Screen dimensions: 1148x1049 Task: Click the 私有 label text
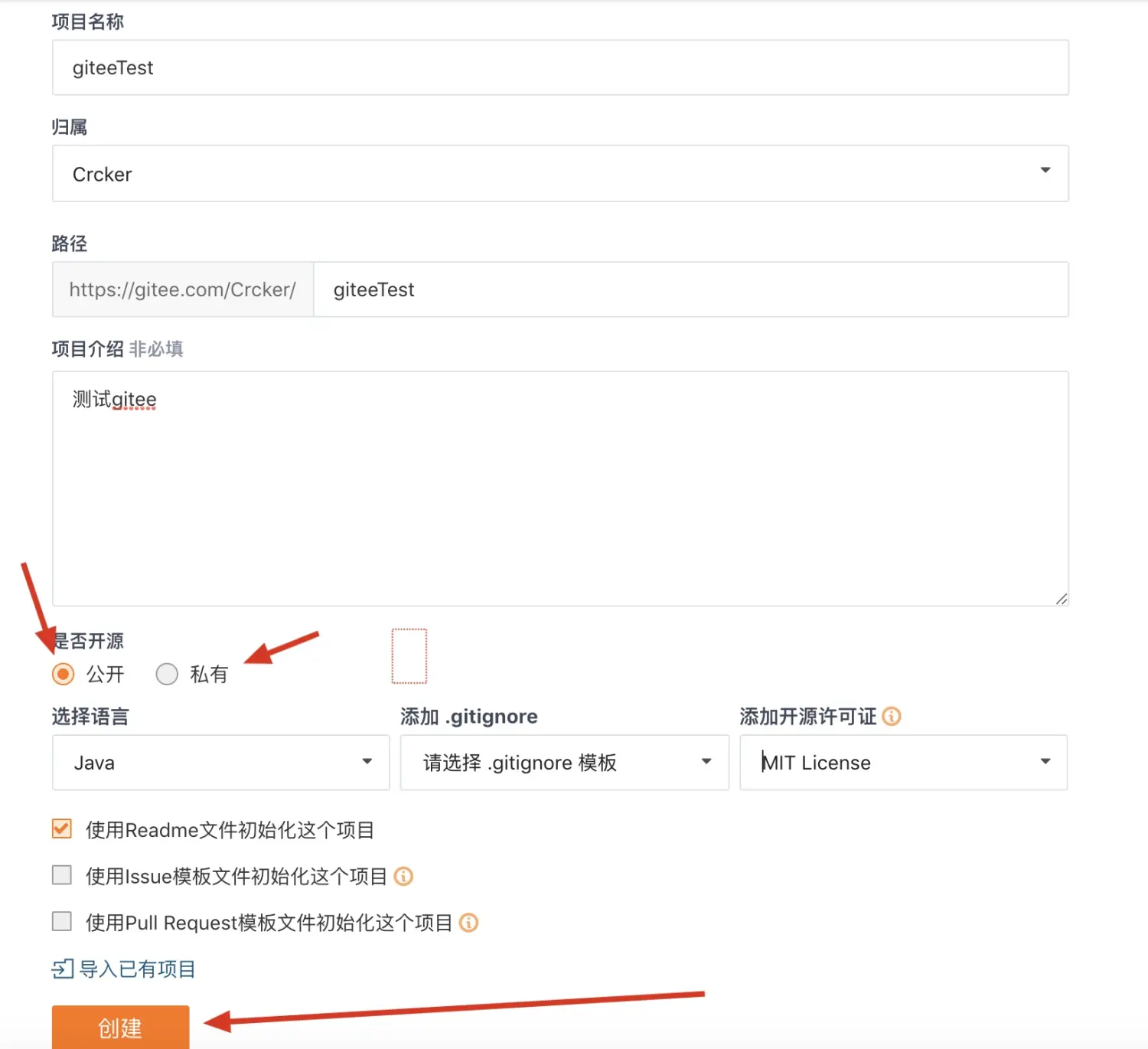(x=209, y=674)
